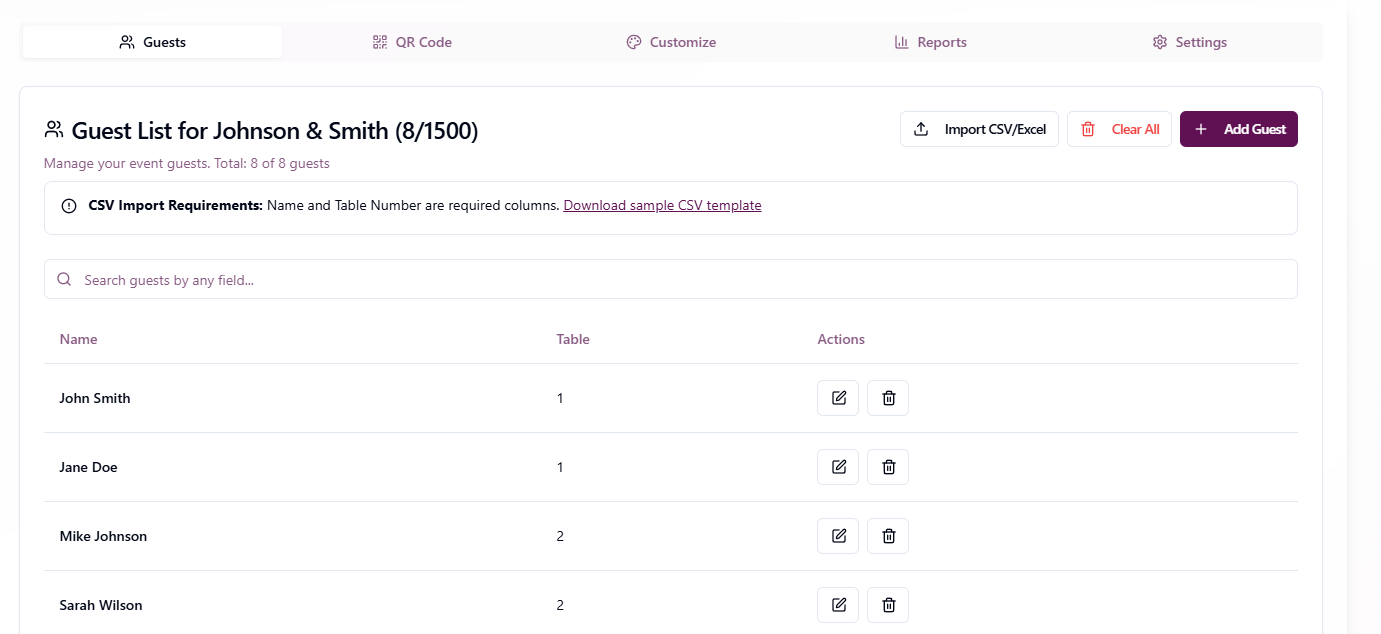Click the upload icon on Import CSV/Excel button

click(920, 128)
